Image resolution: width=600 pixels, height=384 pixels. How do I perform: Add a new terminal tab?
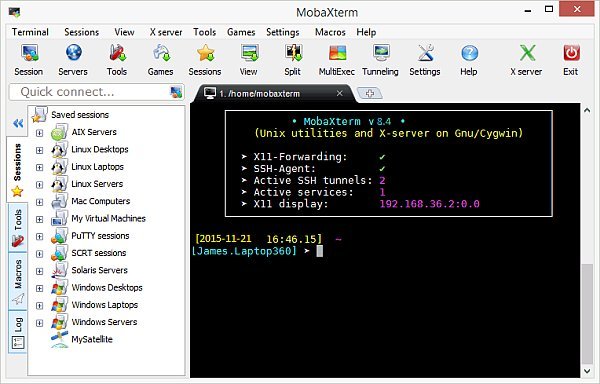click(369, 93)
